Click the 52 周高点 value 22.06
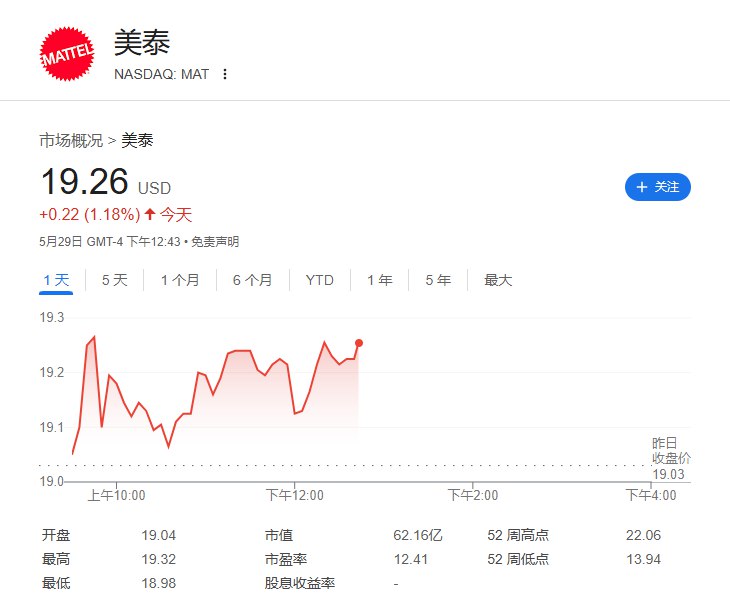The image size is (730, 608). click(643, 535)
